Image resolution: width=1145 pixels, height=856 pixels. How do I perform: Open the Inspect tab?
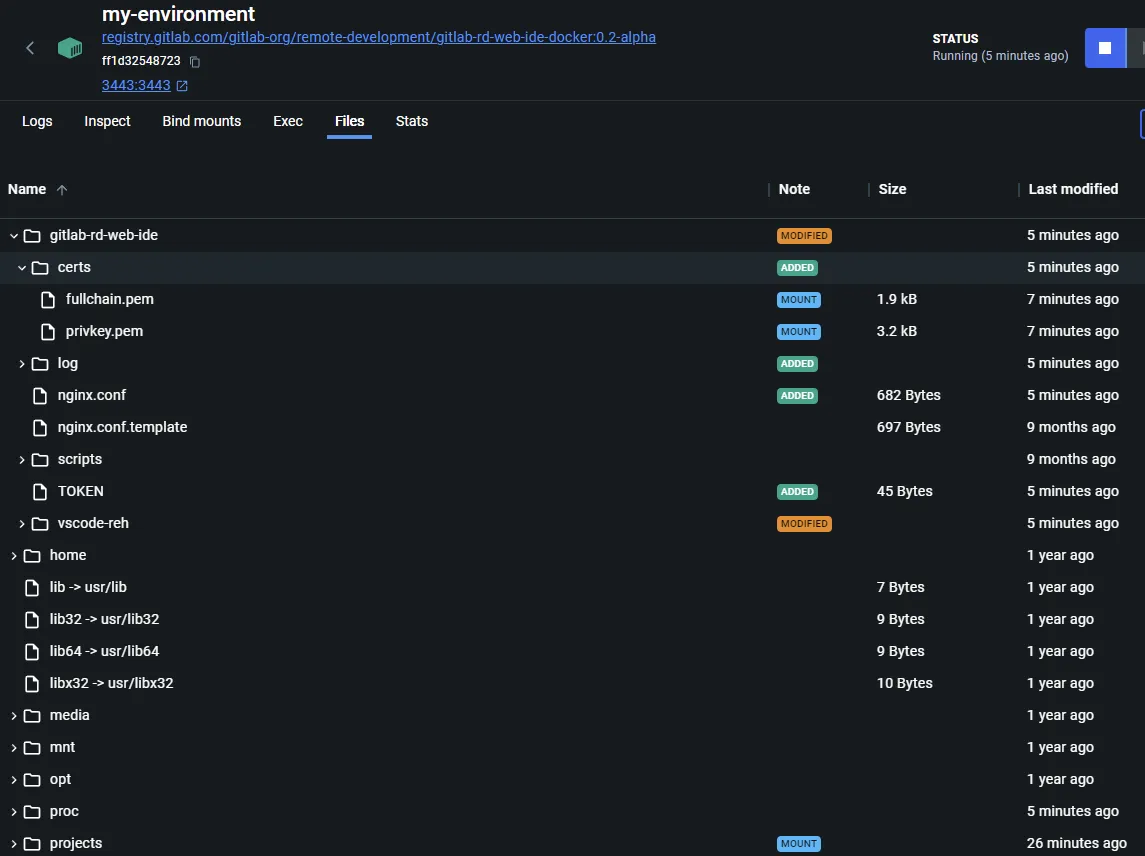(107, 121)
